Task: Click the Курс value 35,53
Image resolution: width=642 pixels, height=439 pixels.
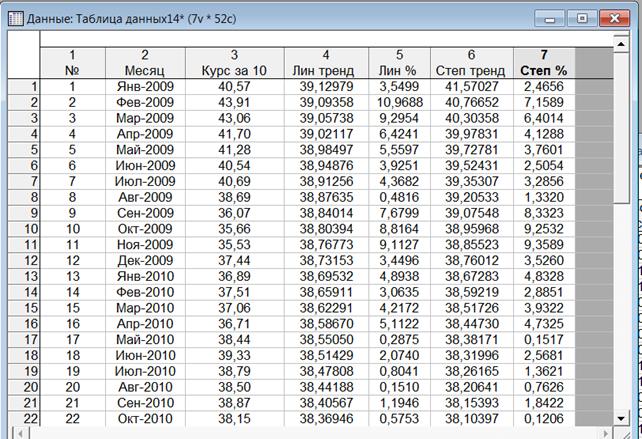Action: (235, 245)
